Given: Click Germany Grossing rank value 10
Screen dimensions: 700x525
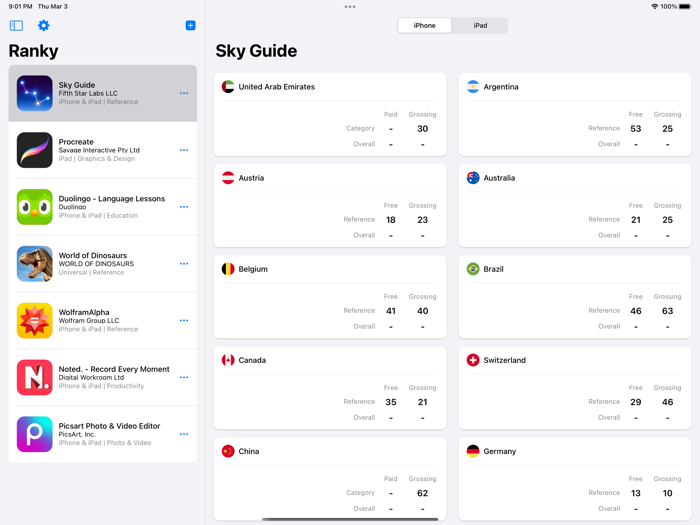Looking at the screenshot, I should 667,493.
